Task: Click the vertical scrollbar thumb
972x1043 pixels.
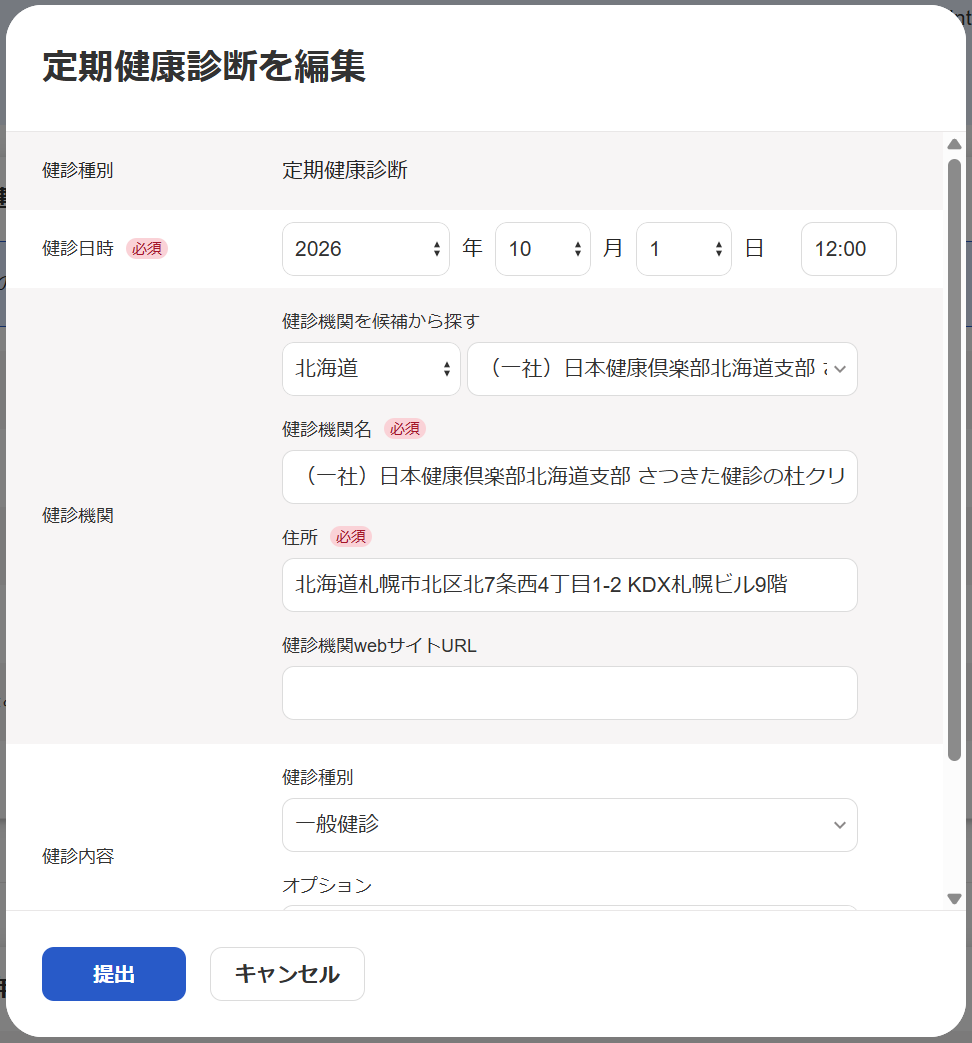Action: [x=954, y=460]
